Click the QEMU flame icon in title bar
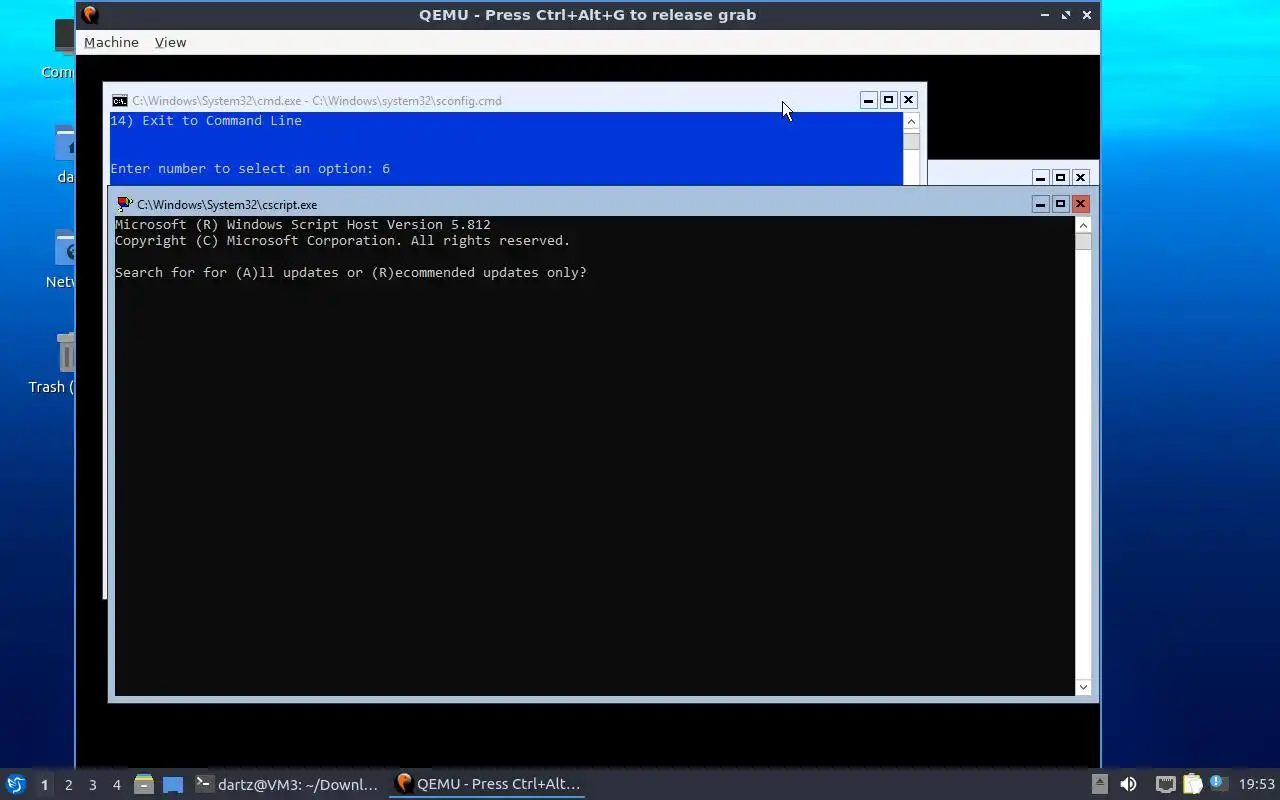This screenshot has width=1280, height=800. click(90, 15)
